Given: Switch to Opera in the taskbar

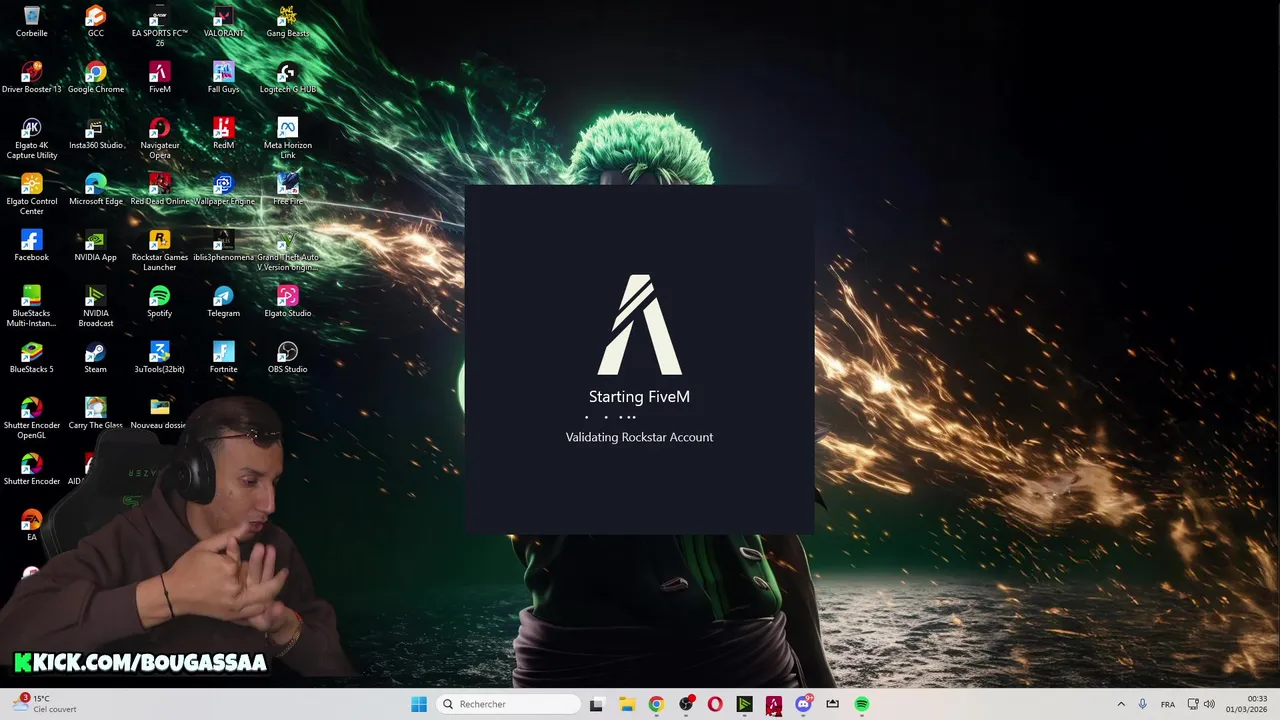Looking at the screenshot, I should point(715,704).
